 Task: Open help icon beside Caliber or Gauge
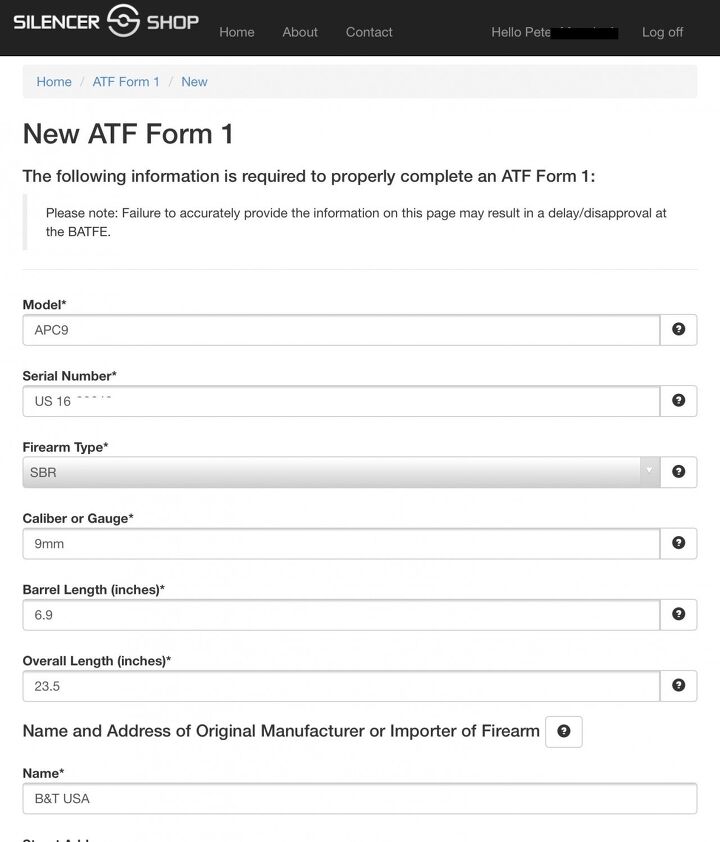click(678, 543)
